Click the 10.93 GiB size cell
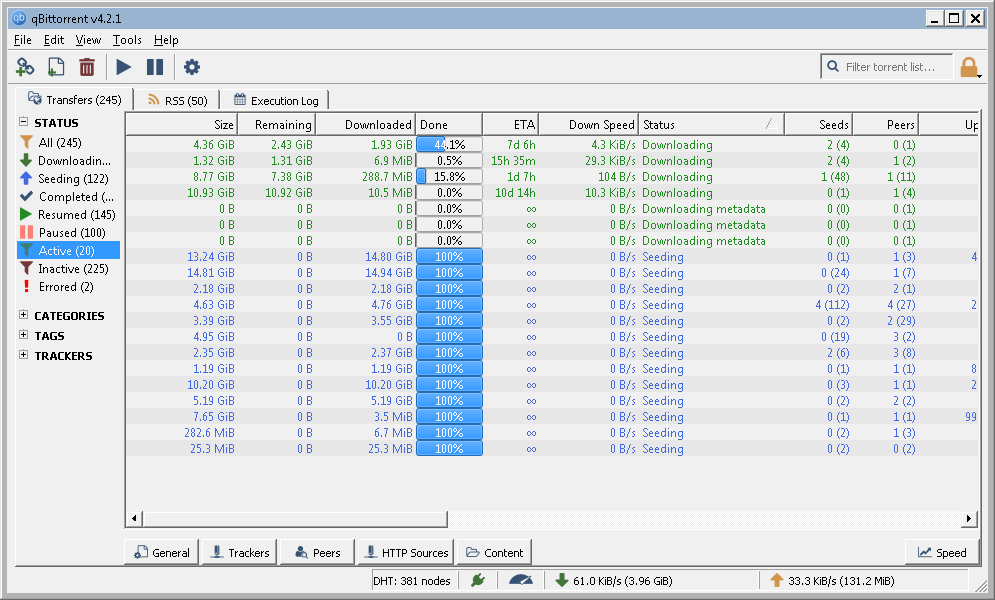This screenshot has width=995, height=600. [x=211, y=192]
